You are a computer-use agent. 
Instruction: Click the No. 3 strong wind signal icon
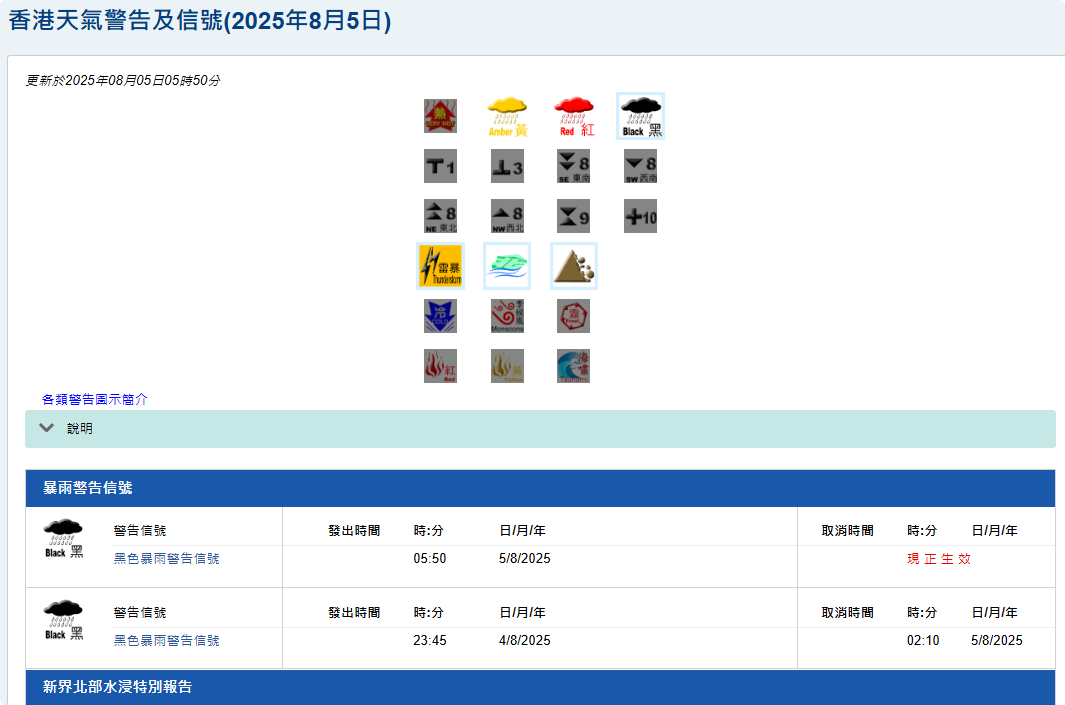[507, 166]
